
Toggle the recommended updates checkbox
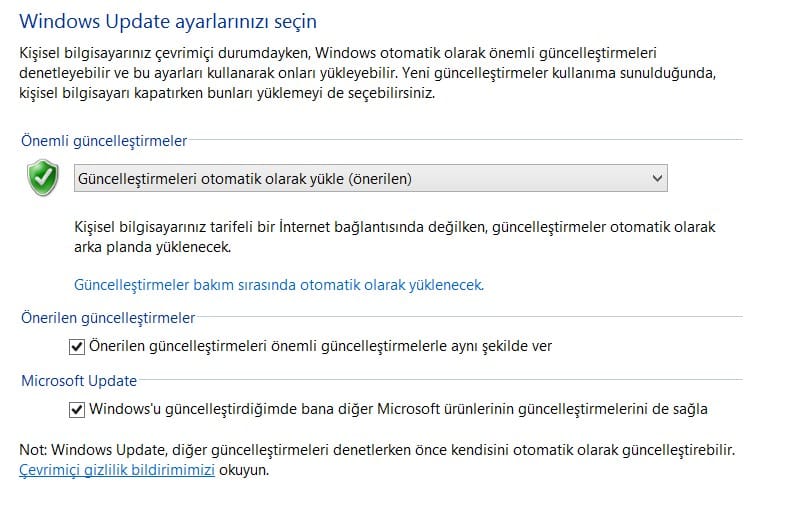[x=77, y=346]
